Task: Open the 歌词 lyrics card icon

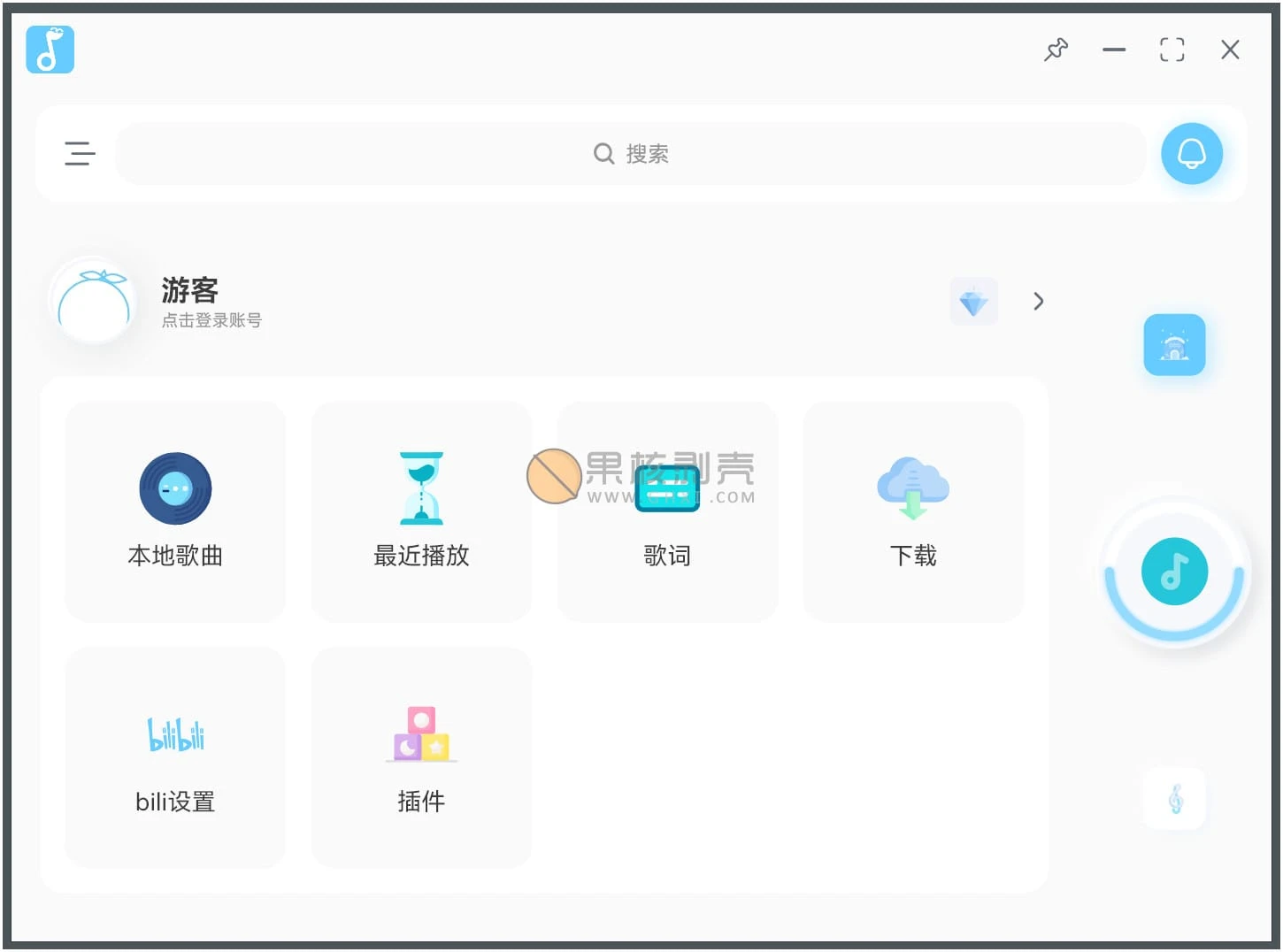Action: click(667, 488)
